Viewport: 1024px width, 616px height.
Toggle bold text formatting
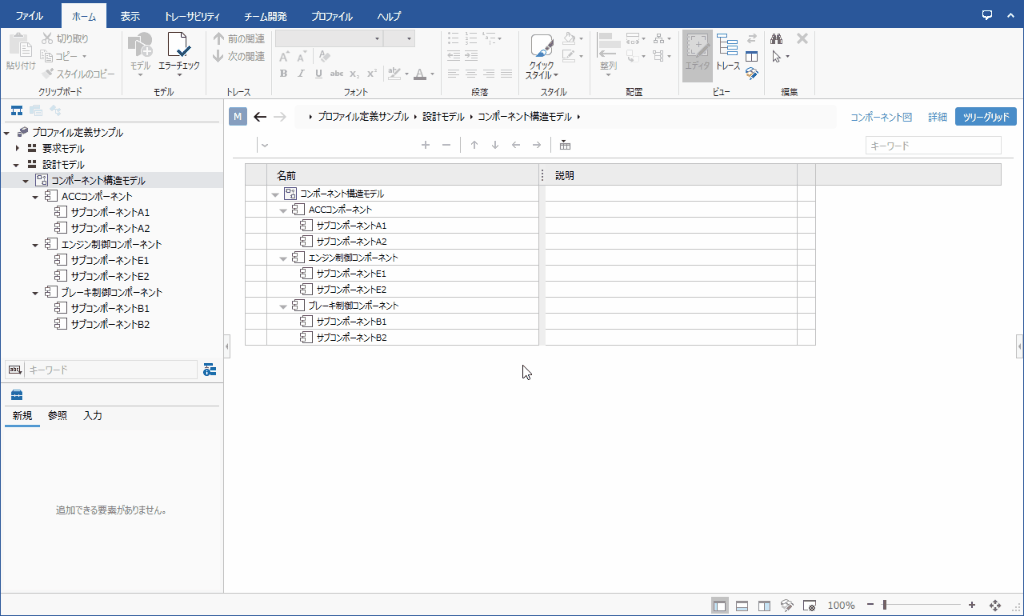[283, 73]
